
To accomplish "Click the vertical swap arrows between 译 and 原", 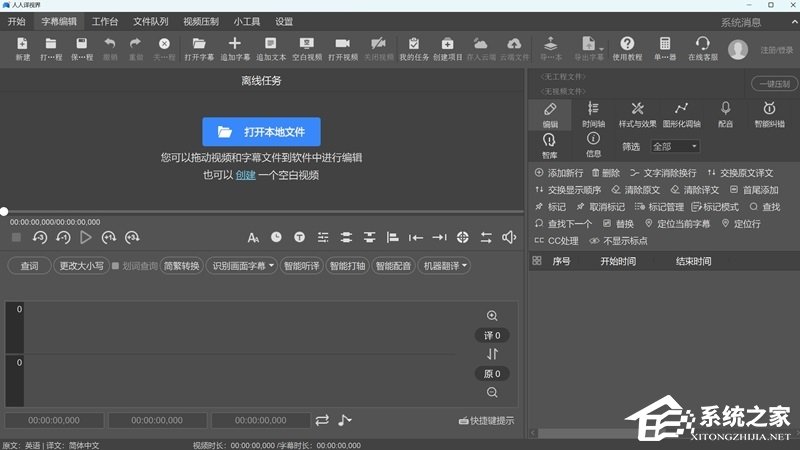I will [x=492, y=354].
